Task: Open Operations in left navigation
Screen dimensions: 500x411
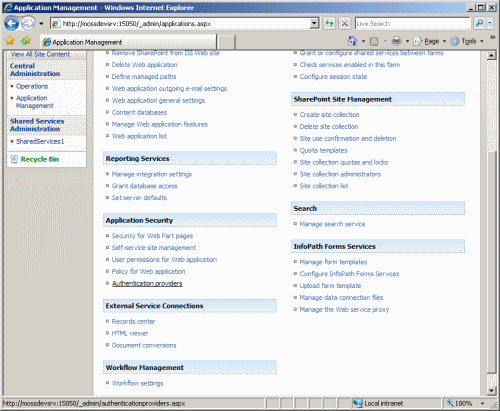Action: coord(32,86)
